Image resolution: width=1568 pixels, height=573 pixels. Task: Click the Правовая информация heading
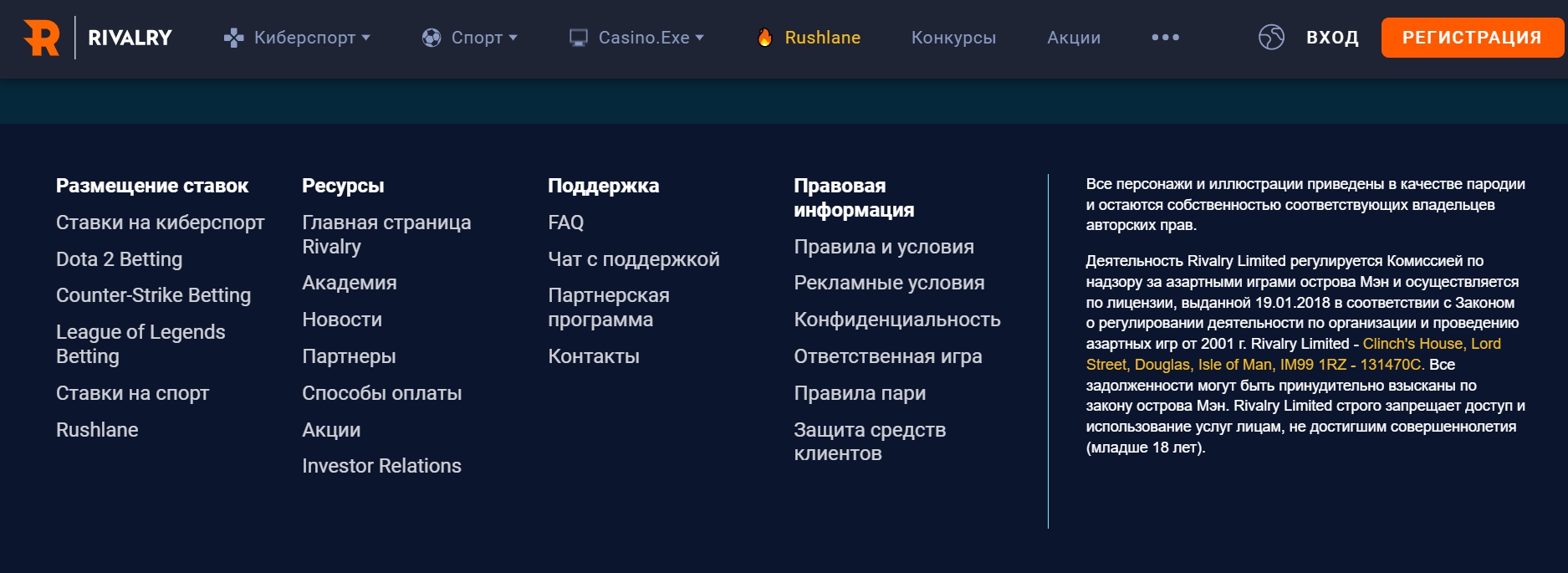(x=854, y=197)
